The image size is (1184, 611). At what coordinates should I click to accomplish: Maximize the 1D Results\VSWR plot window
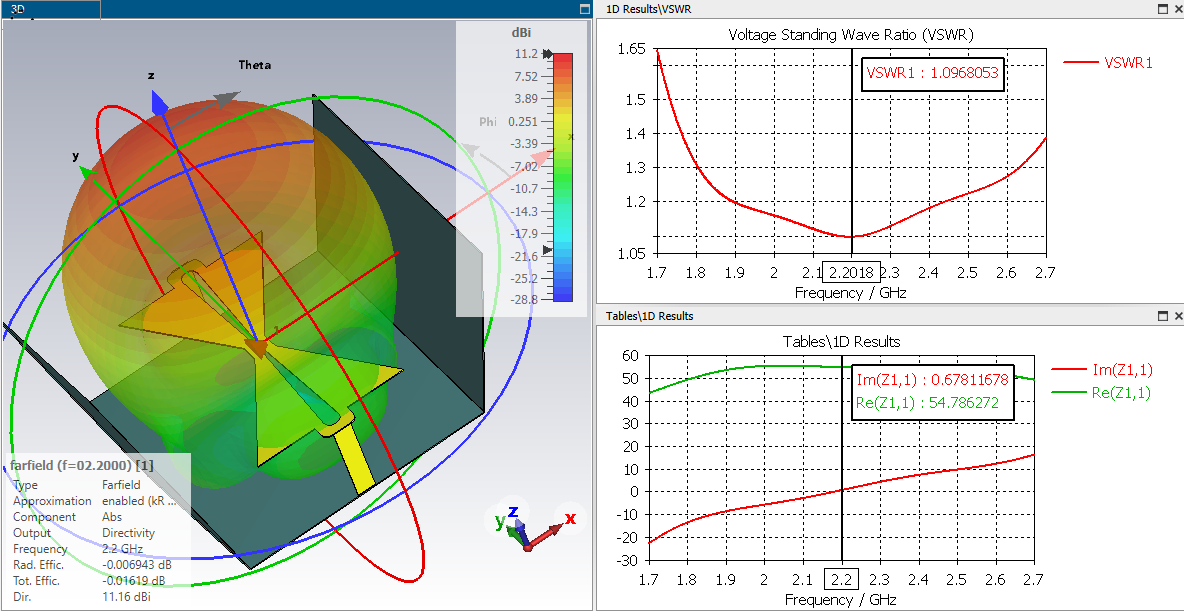[x=1163, y=9]
